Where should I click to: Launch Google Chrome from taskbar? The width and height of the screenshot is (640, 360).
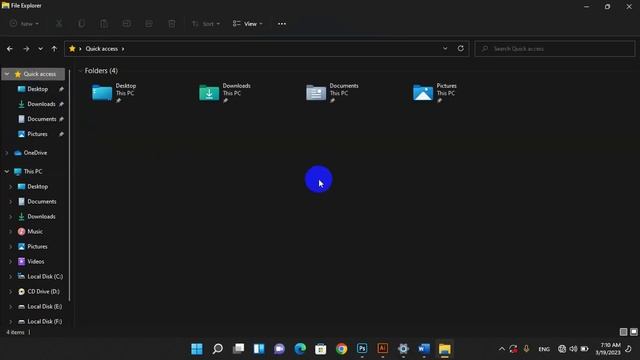[341, 349]
